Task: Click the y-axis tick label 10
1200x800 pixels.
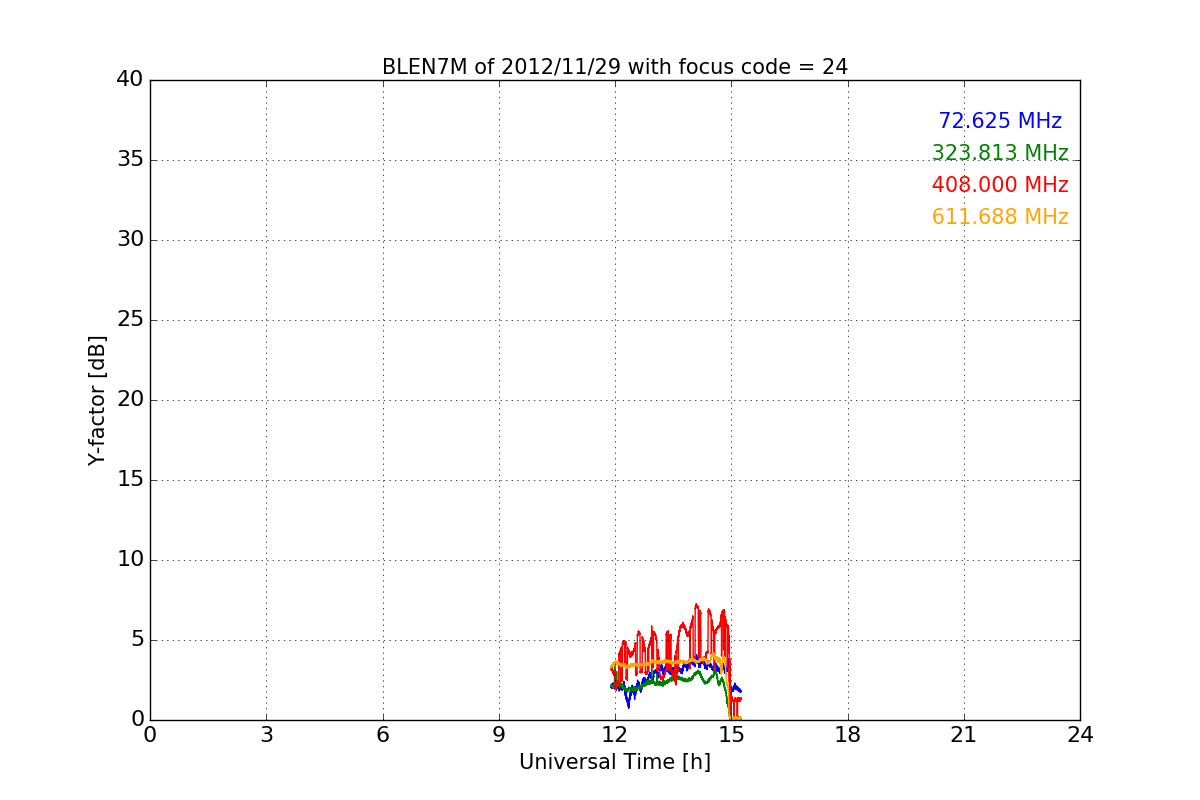Action: (x=130, y=560)
